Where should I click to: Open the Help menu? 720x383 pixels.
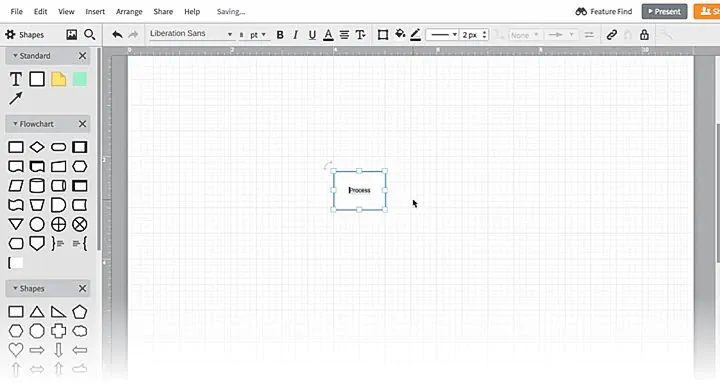click(192, 11)
